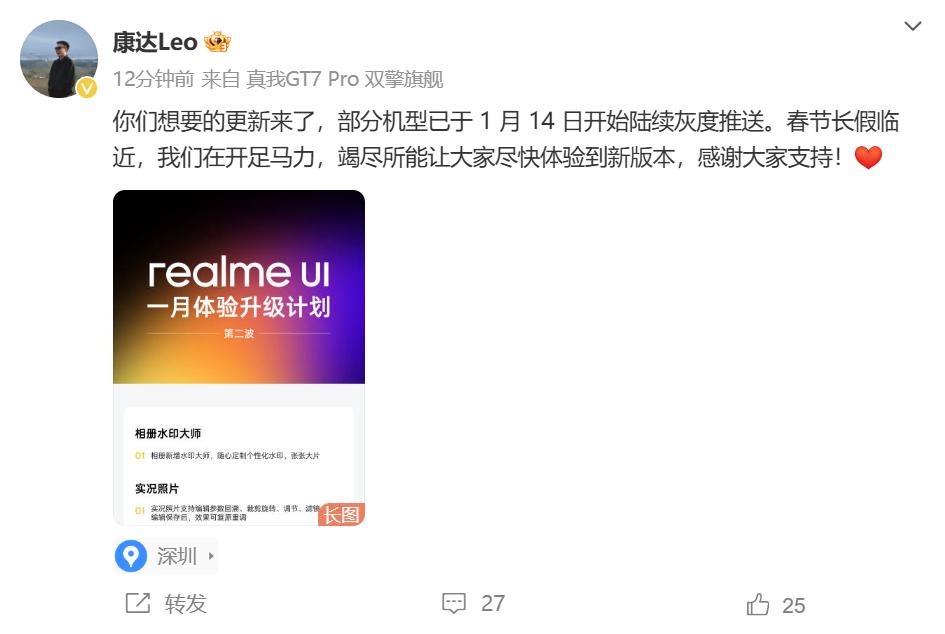Click the like count 25
Screen dimensions: 945x634
793,605
